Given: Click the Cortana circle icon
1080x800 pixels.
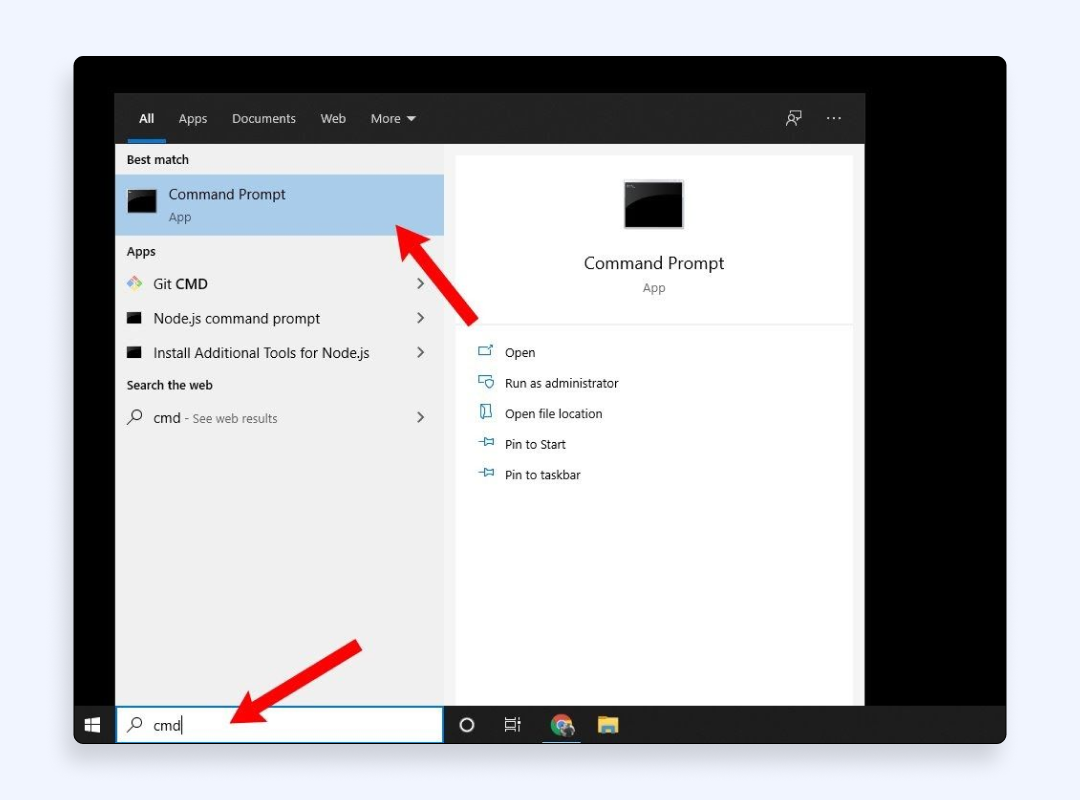Looking at the screenshot, I should [466, 725].
